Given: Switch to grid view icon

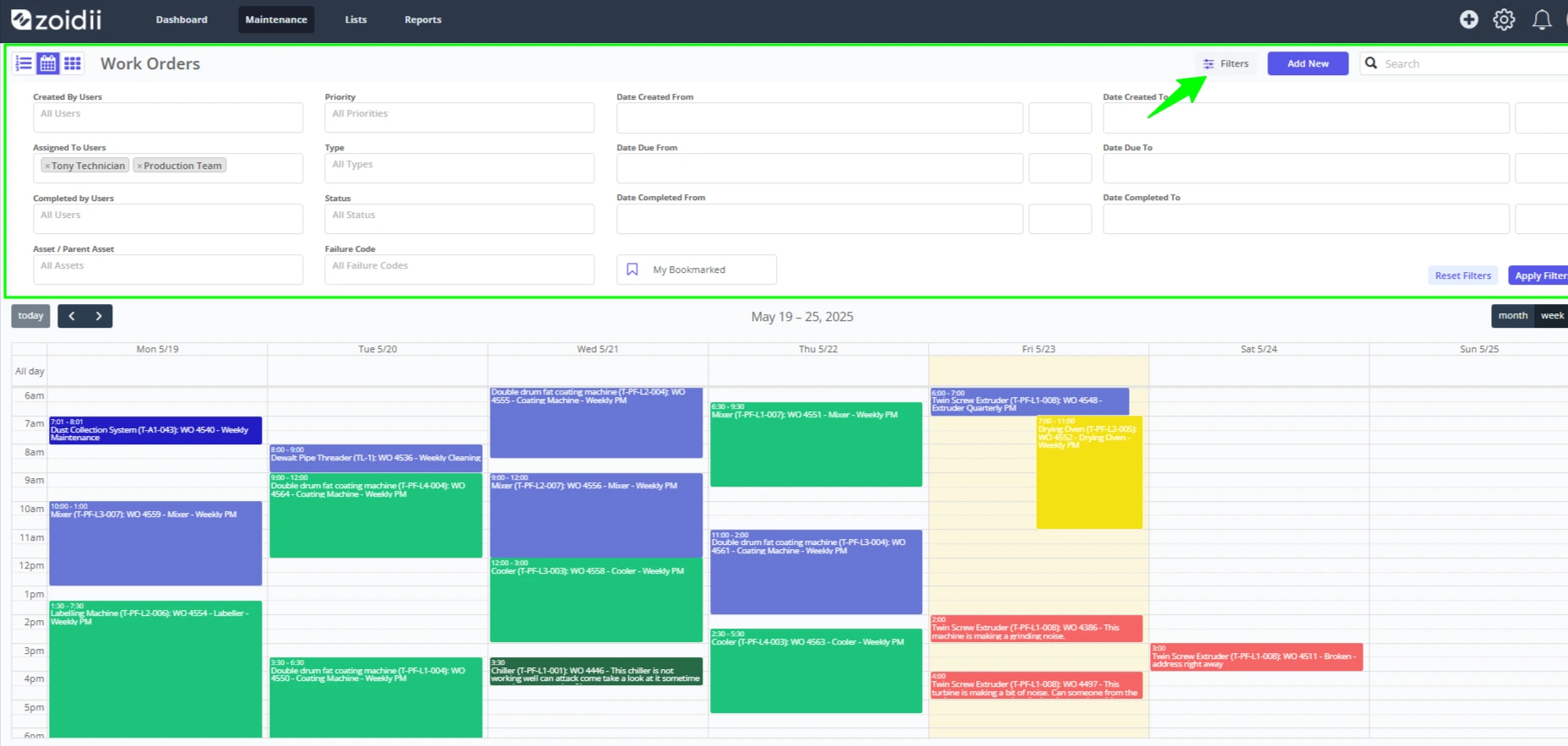Looking at the screenshot, I should point(73,63).
